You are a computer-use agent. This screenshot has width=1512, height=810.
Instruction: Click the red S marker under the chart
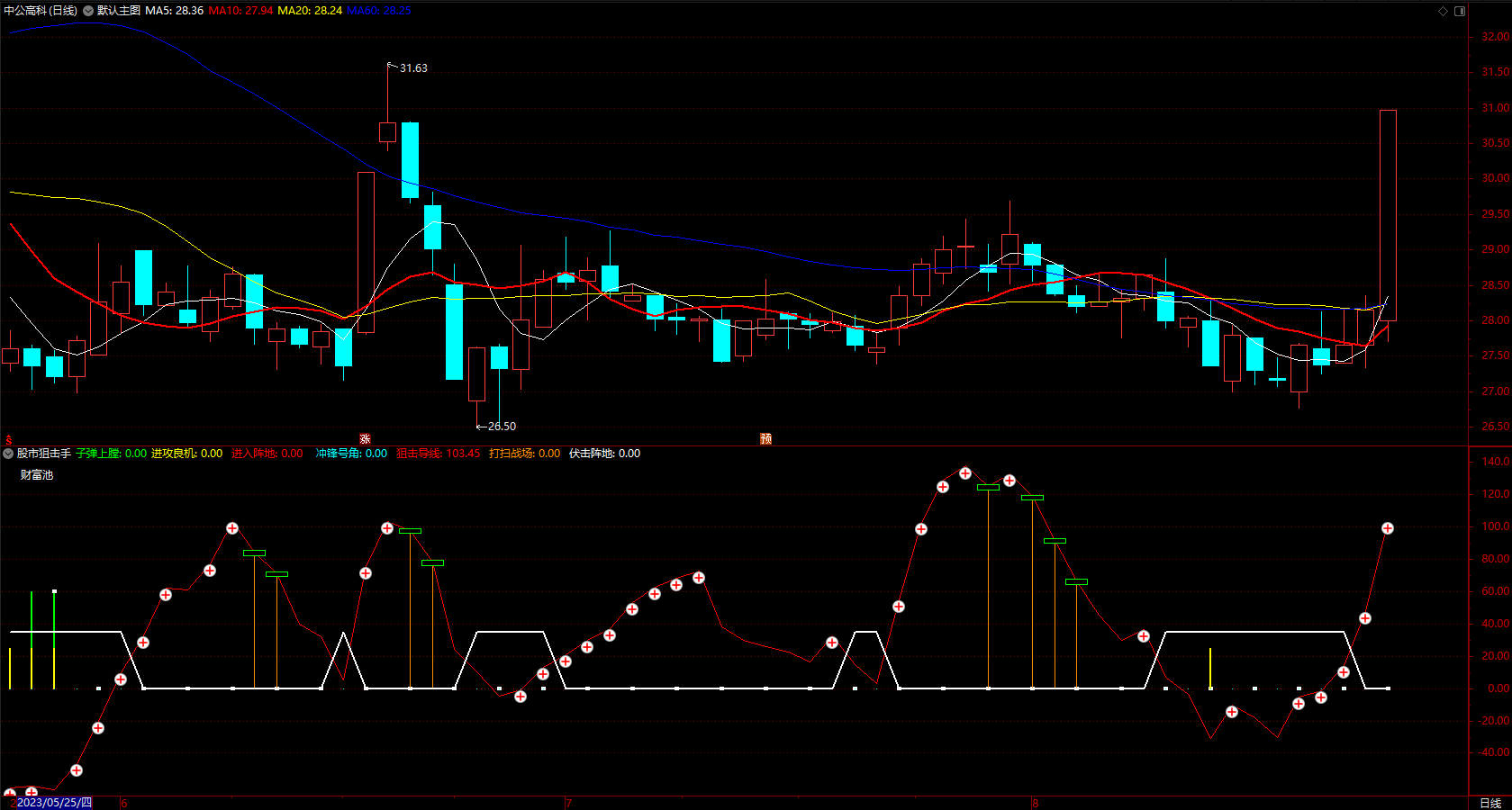(x=9, y=439)
